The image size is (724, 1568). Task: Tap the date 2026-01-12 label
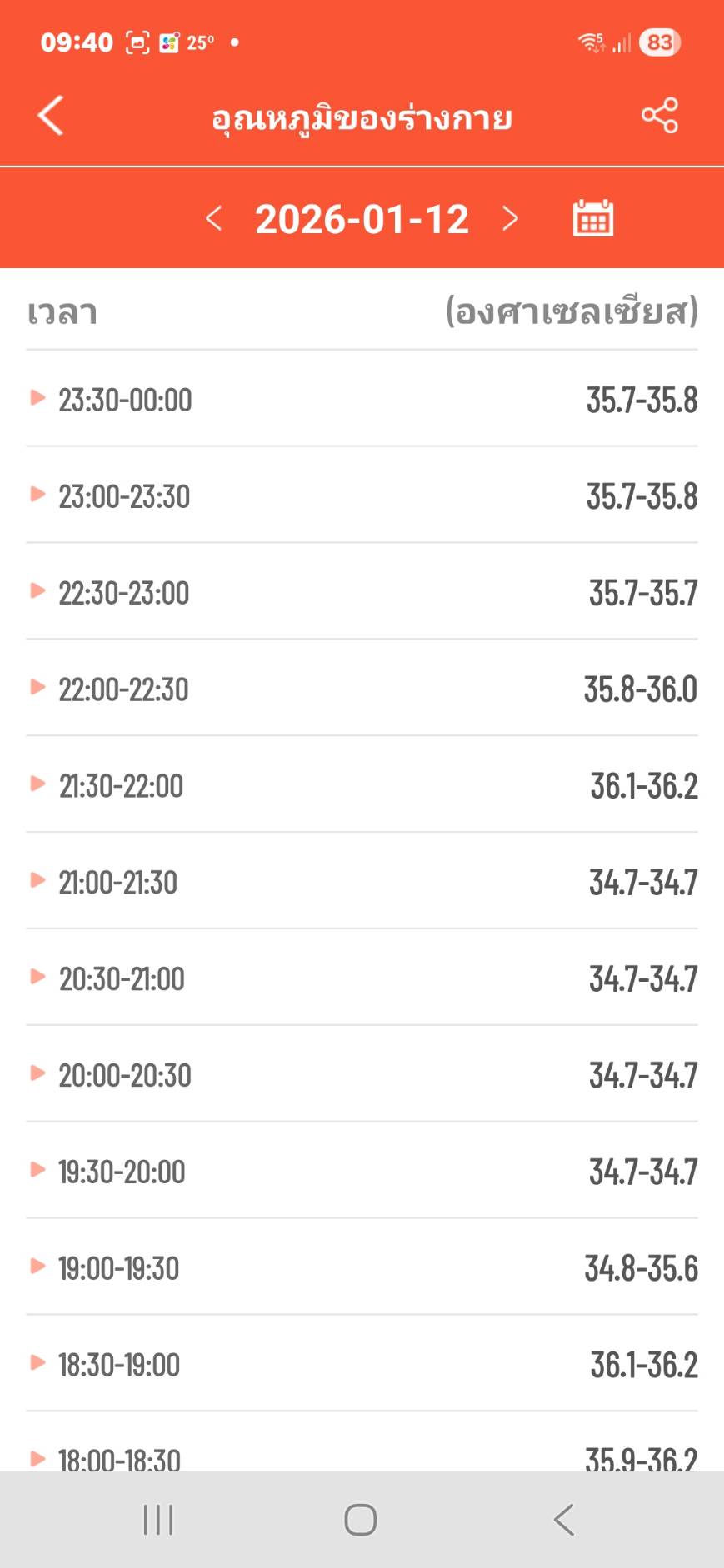tap(362, 219)
